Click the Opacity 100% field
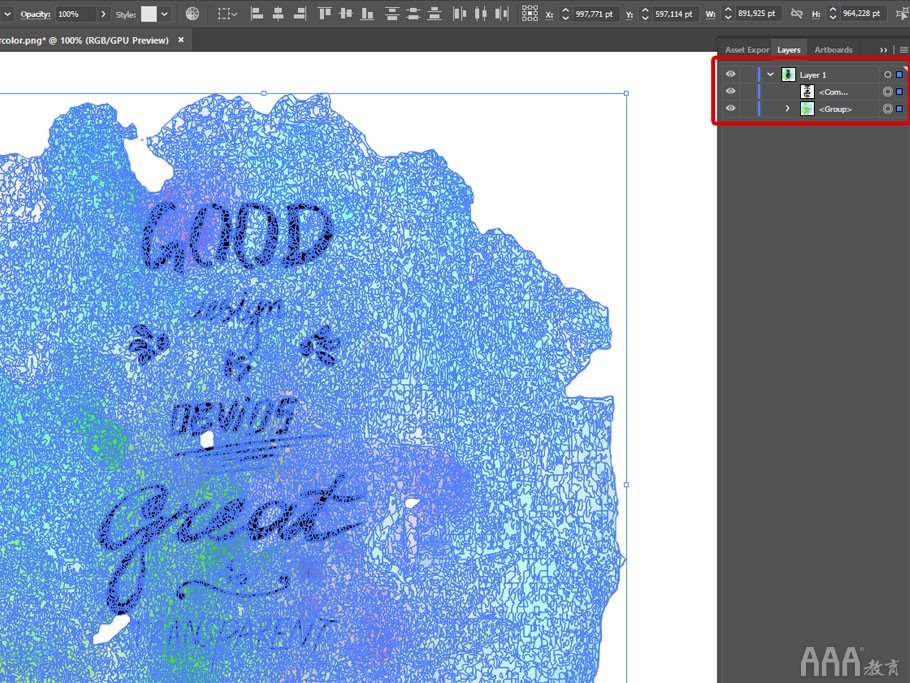The width and height of the screenshot is (910, 683). point(75,14)
